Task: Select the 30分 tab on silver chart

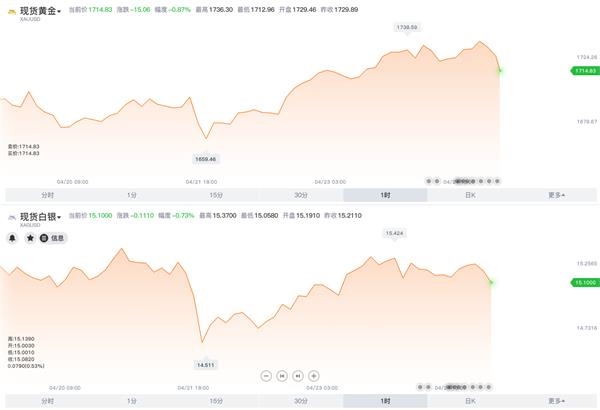Action: 301,401
